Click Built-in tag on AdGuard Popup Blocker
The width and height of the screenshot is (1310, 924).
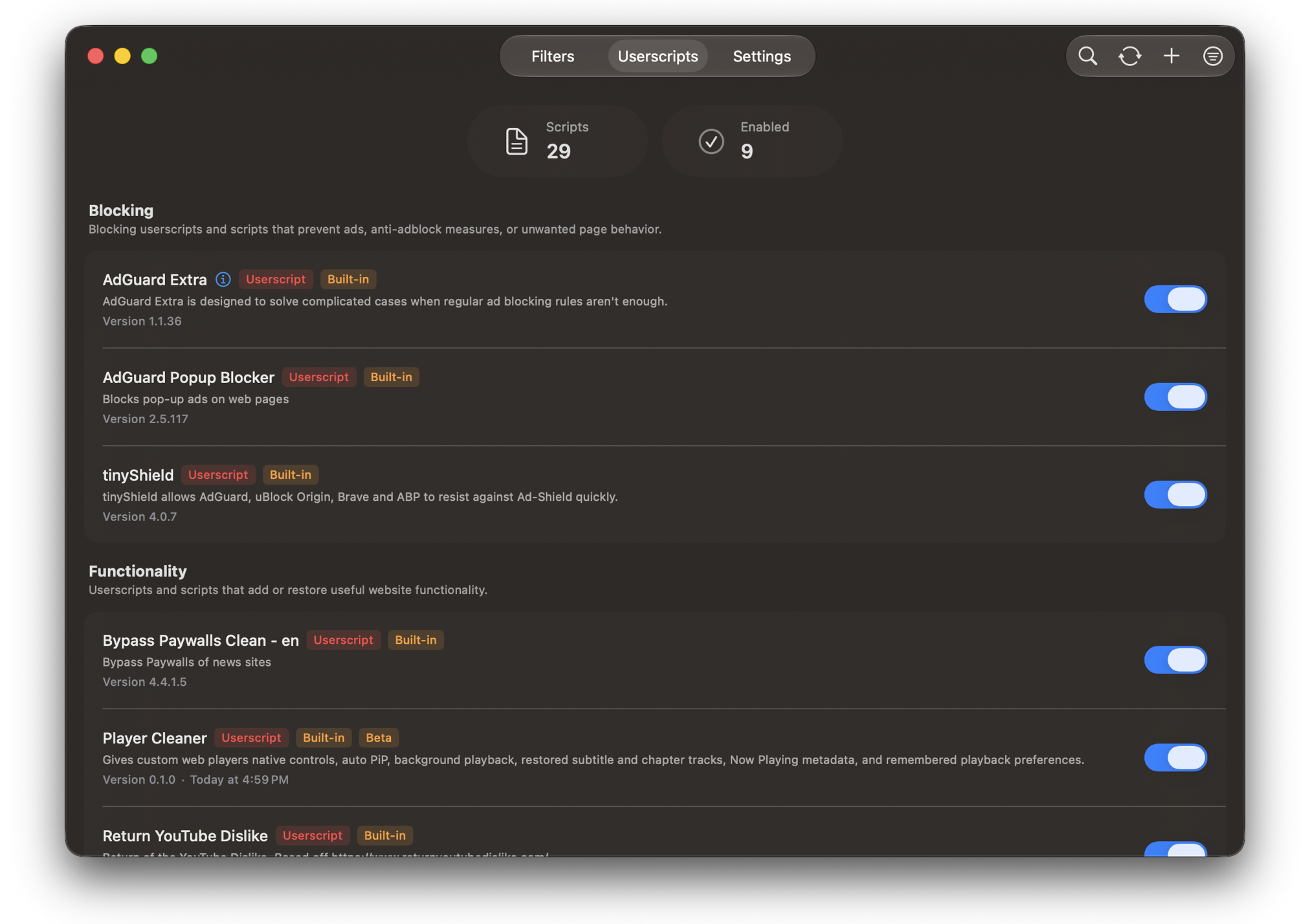[391, 377]
